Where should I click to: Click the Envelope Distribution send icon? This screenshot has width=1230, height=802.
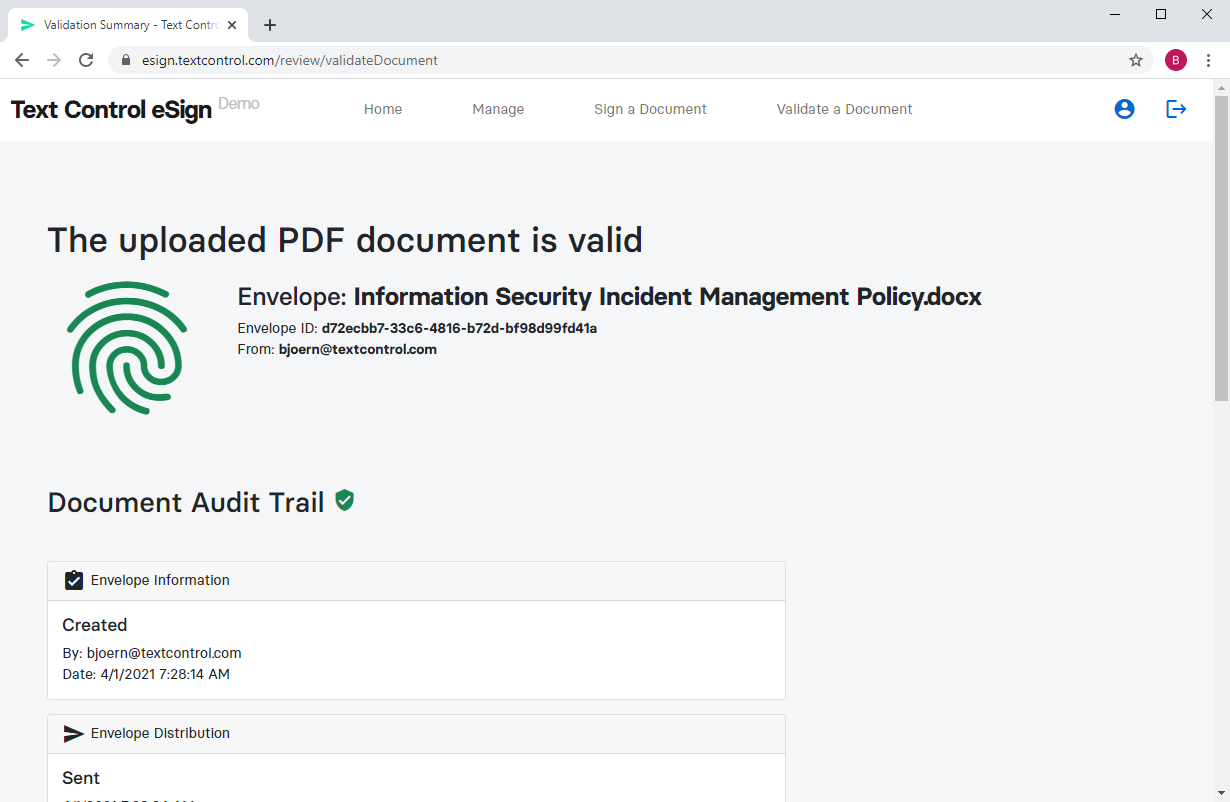coord(74,733)
